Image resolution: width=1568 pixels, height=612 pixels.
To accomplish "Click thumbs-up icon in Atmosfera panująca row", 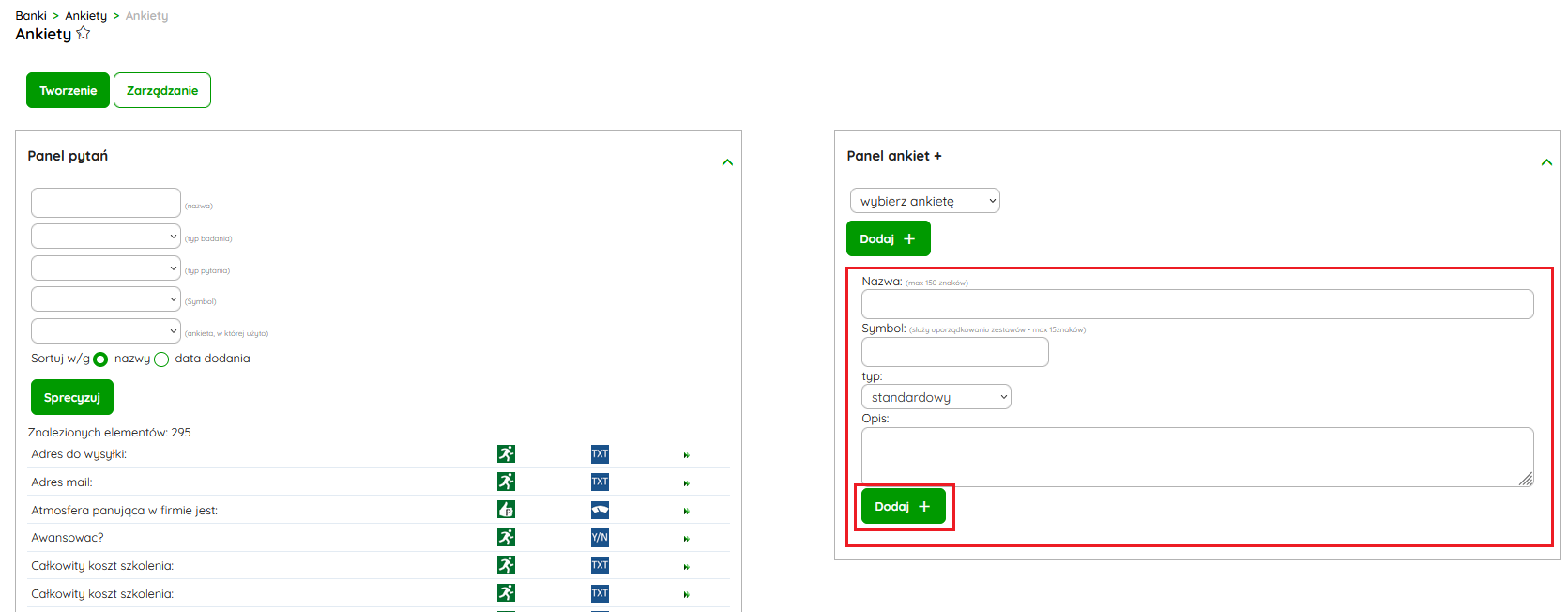I will [x=506, y=510].
